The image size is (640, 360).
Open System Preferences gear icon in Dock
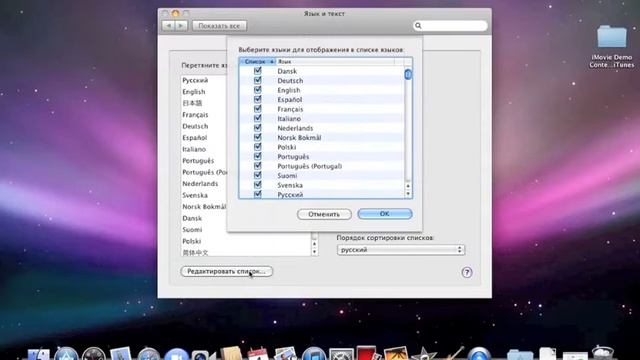[x=341, y=354]
